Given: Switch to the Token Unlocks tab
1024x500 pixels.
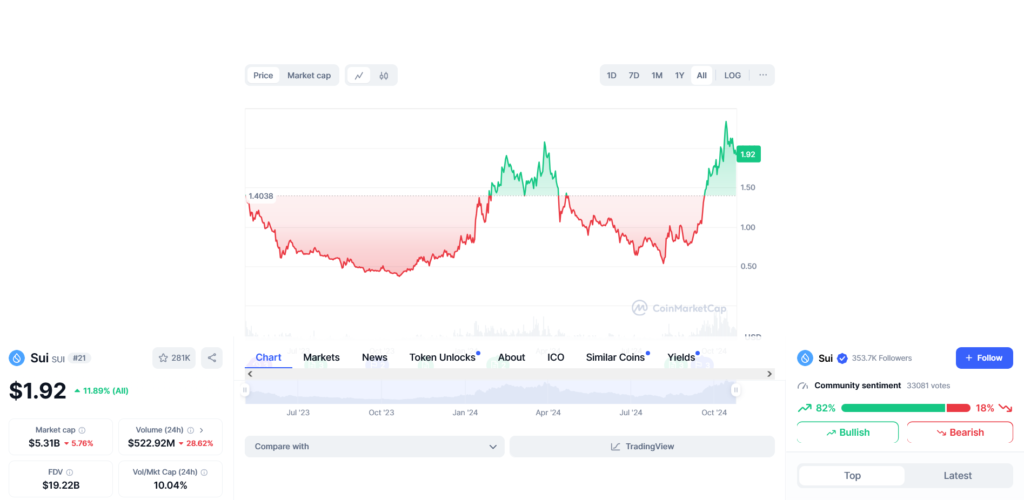Looking at the screenshot, I should pos(442,357).
